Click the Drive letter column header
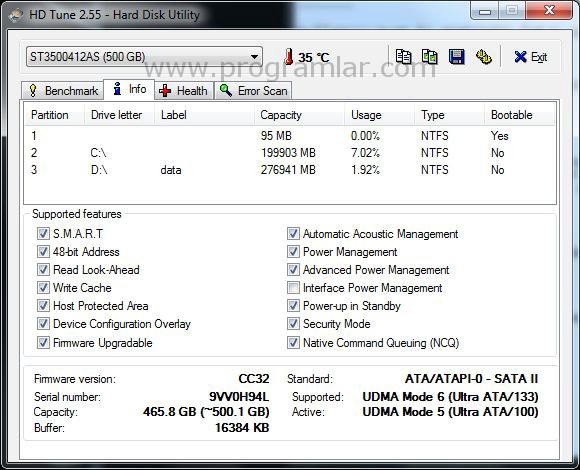This screenshot has height=470, width=580. click(x=119, y=115)
